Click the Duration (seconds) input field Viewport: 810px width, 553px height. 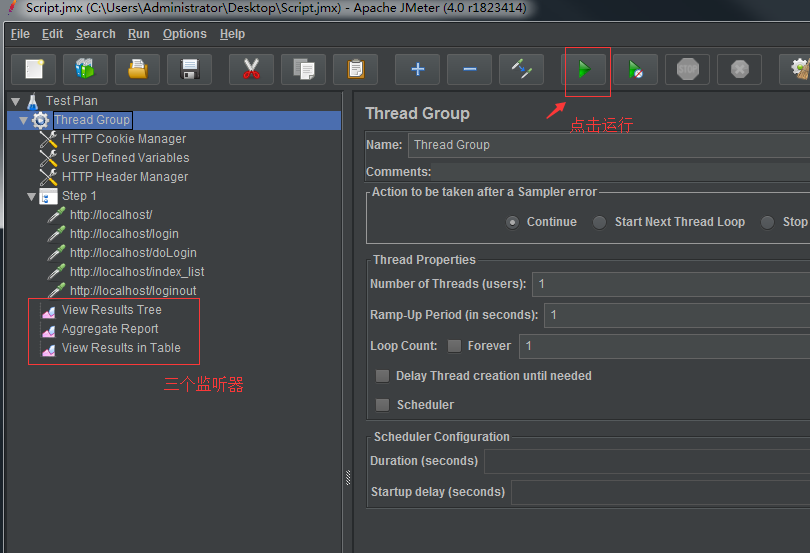click(x=647, y=461)
